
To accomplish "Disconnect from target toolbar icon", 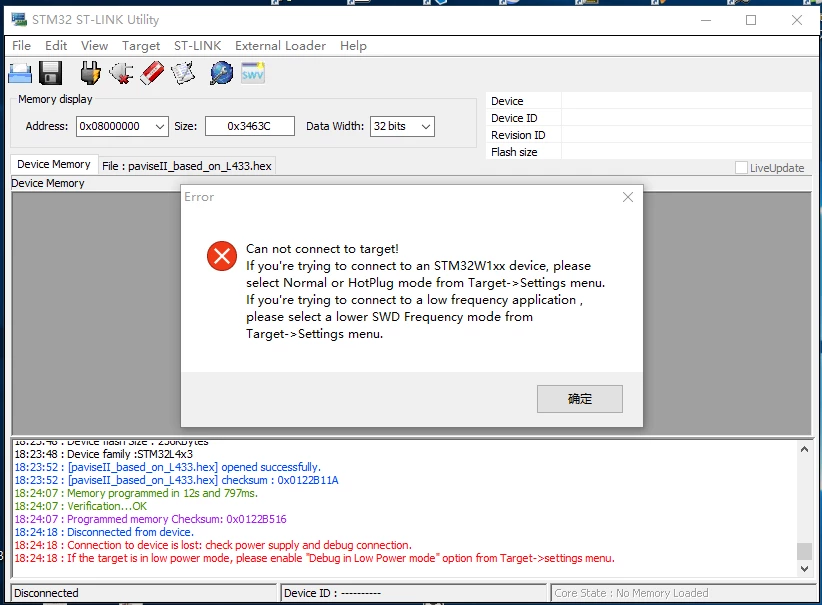I will [121, 73].
